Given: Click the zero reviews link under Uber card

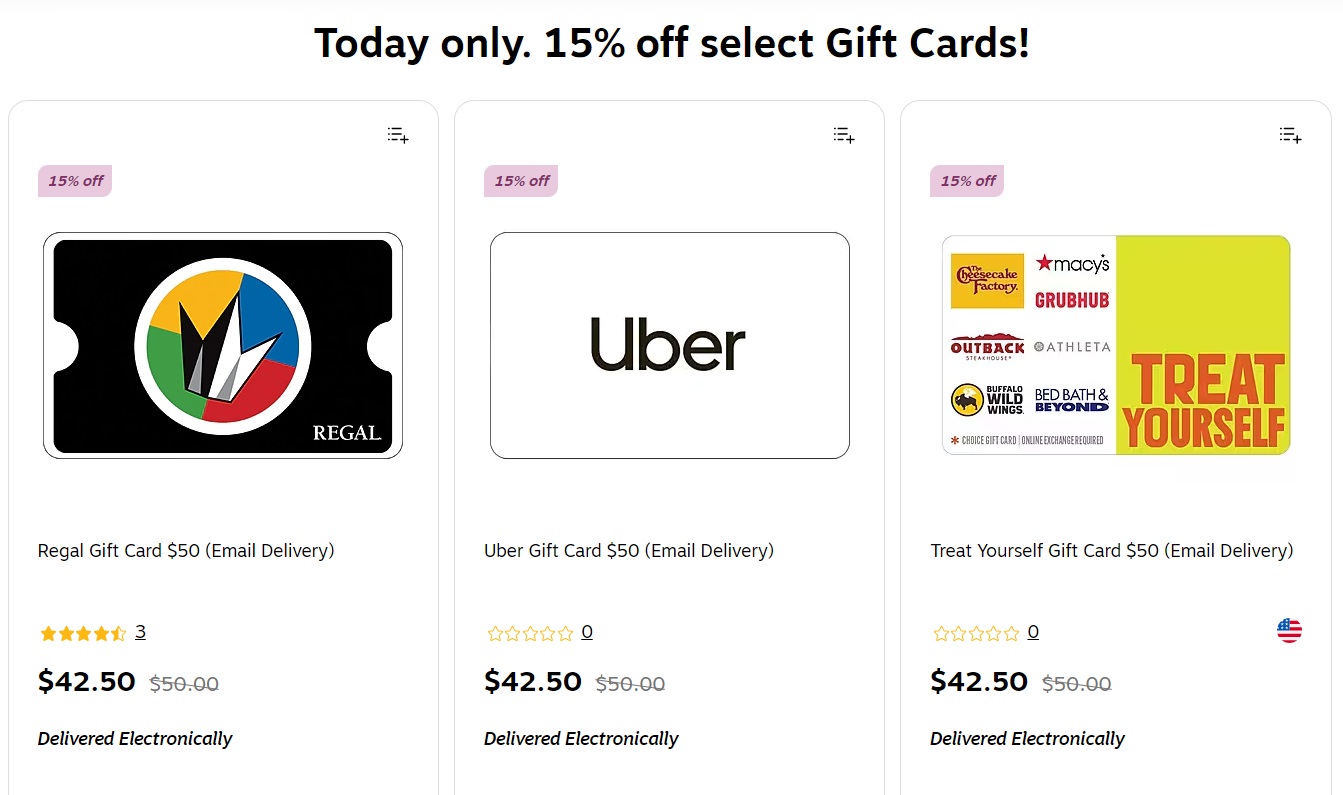Looking at the screenshot, I should tap(587, 632).
